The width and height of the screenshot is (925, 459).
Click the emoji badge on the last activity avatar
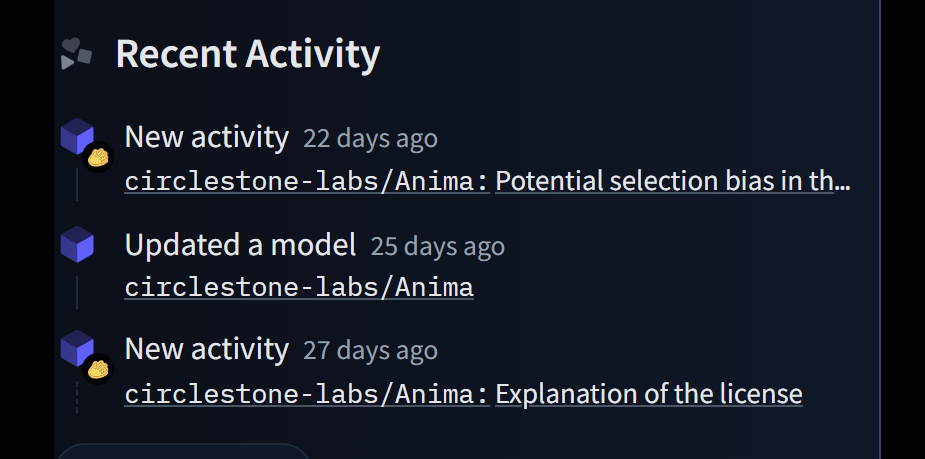[98, 369]
